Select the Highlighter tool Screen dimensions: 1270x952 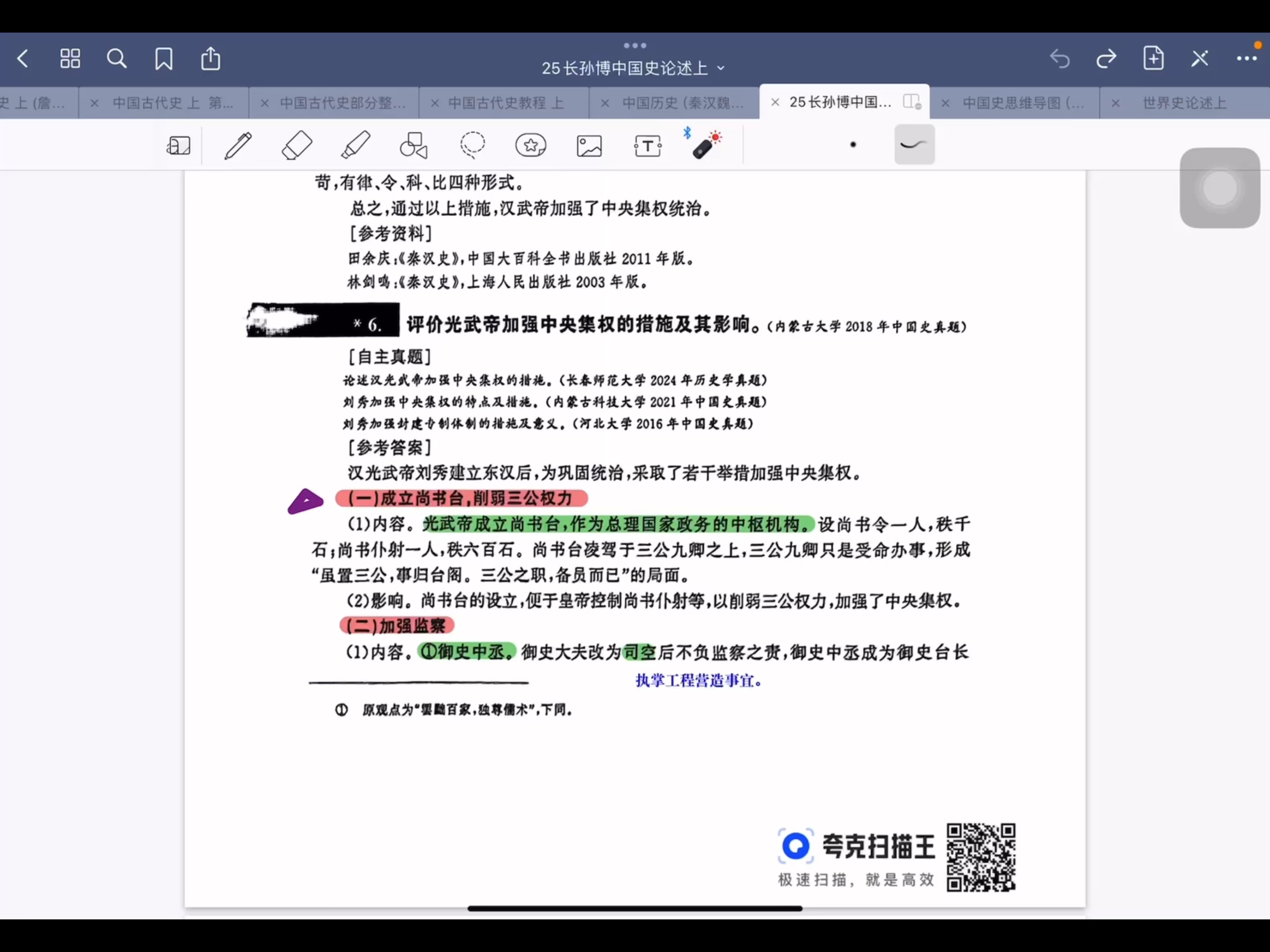point(355,145)
